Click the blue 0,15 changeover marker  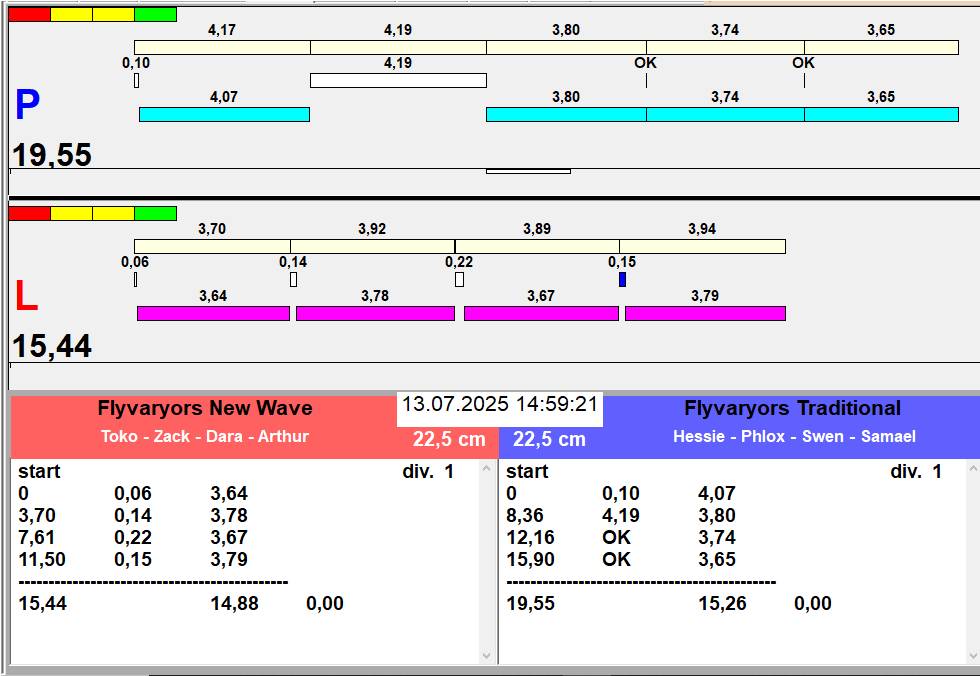(622, 280)
